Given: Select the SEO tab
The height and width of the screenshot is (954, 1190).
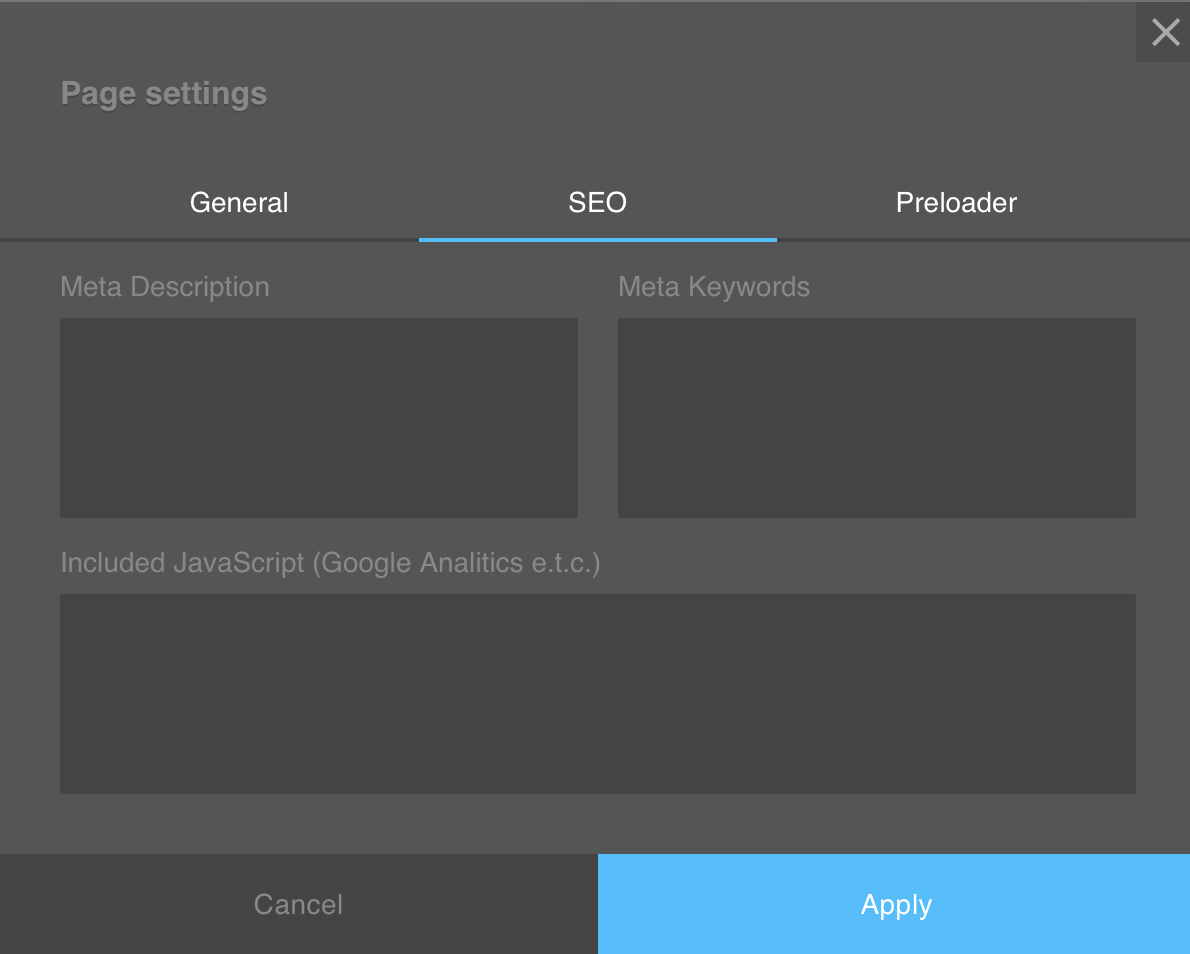Looking at the screenshot, I should (597, 202).
